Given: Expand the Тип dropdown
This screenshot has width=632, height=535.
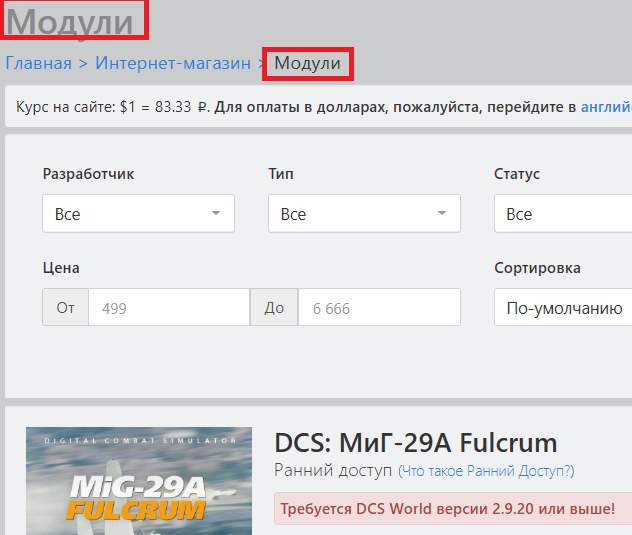Looking at the screenshot, I should coord(364,213).
